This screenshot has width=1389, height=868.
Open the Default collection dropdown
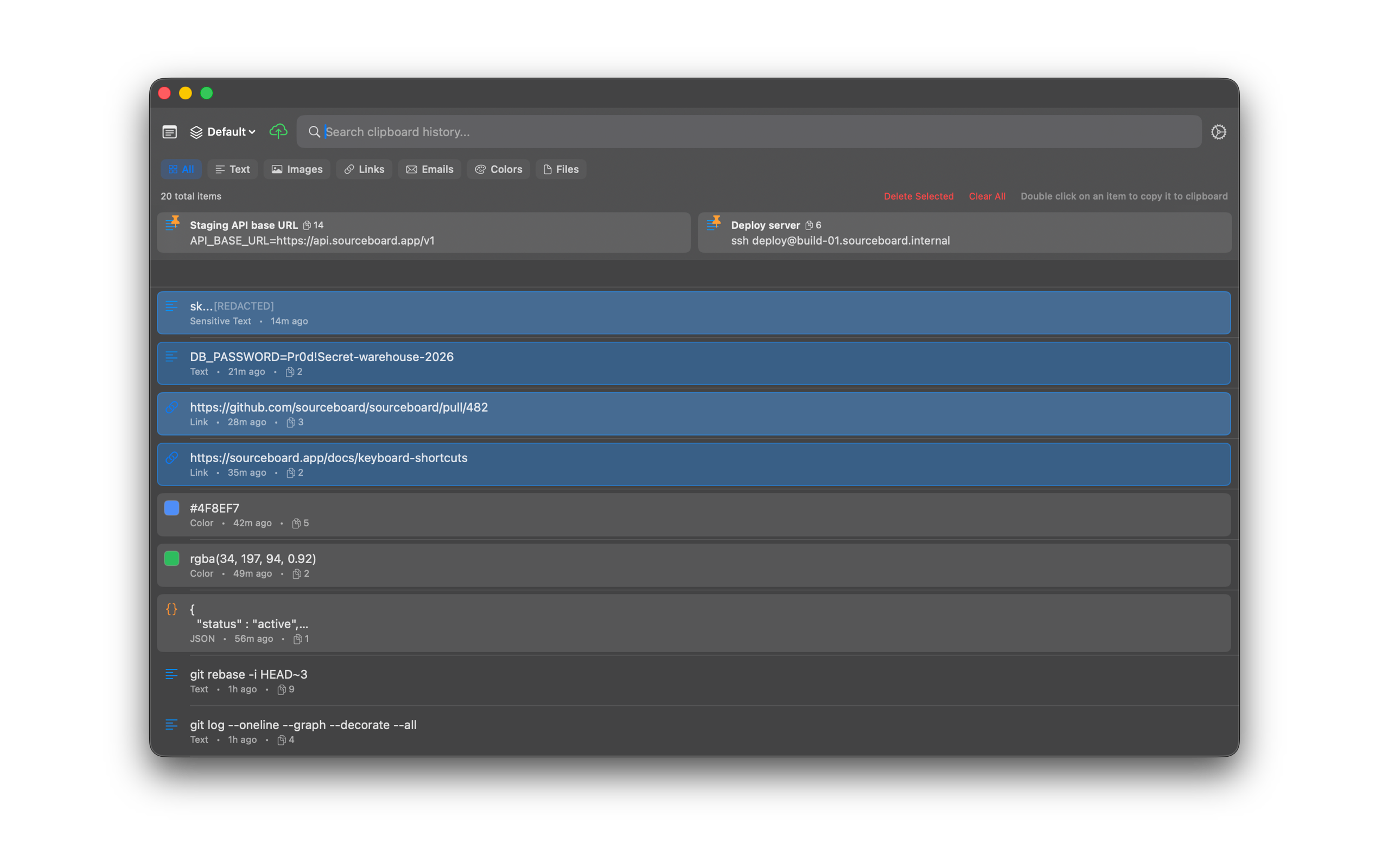222,132
